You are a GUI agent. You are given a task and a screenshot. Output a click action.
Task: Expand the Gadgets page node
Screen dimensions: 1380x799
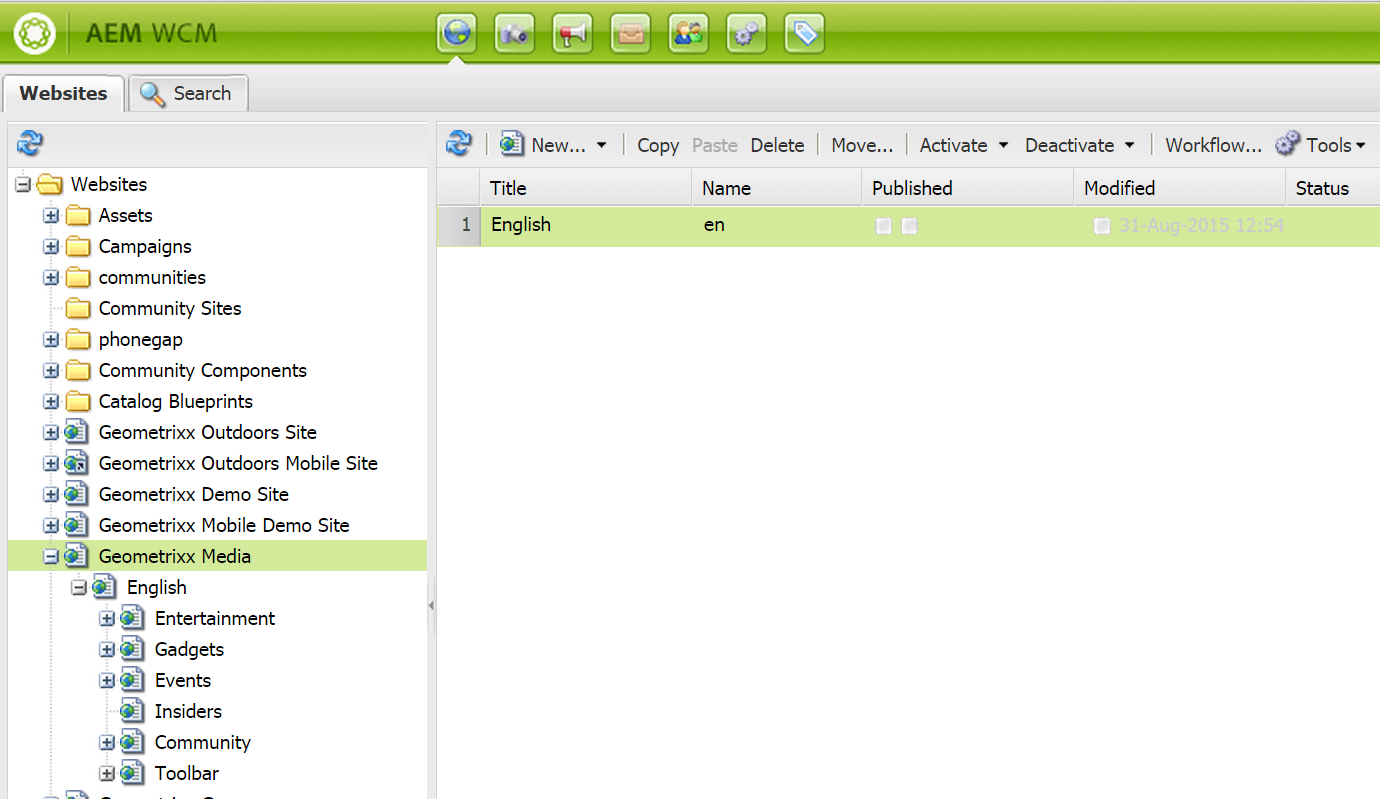pos(107,650)
